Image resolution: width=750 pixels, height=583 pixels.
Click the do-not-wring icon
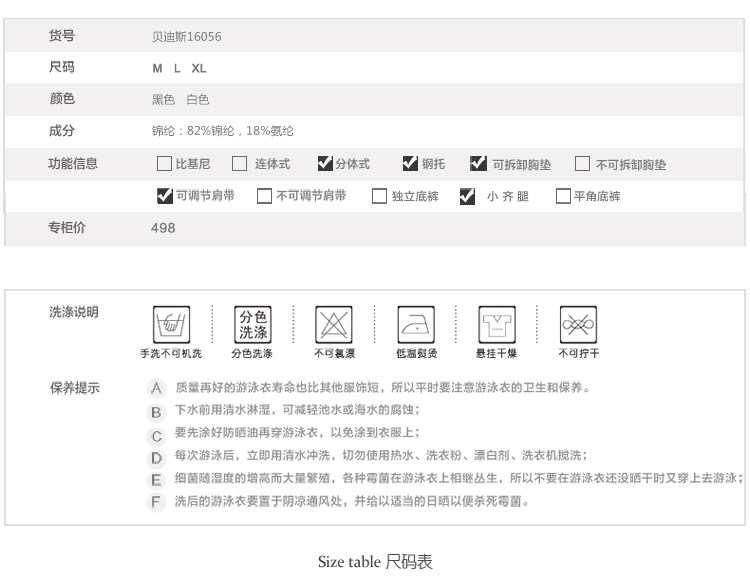[578, 324]
